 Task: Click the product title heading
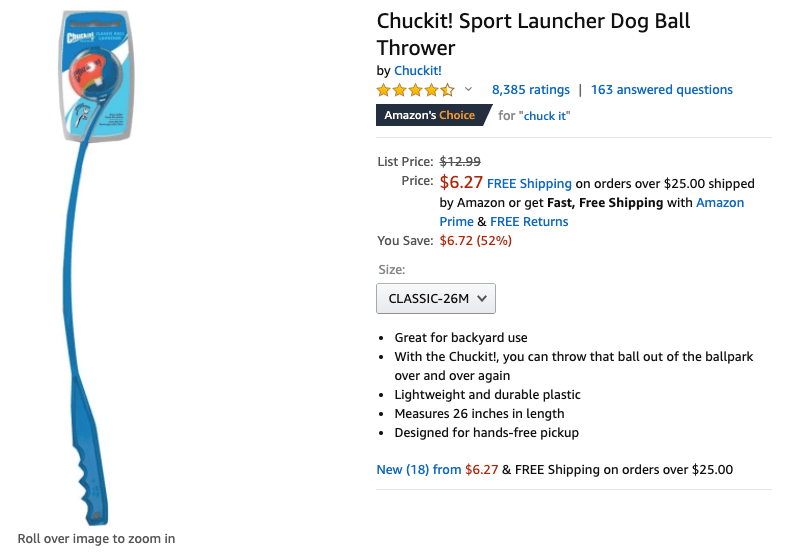(533, 34)
